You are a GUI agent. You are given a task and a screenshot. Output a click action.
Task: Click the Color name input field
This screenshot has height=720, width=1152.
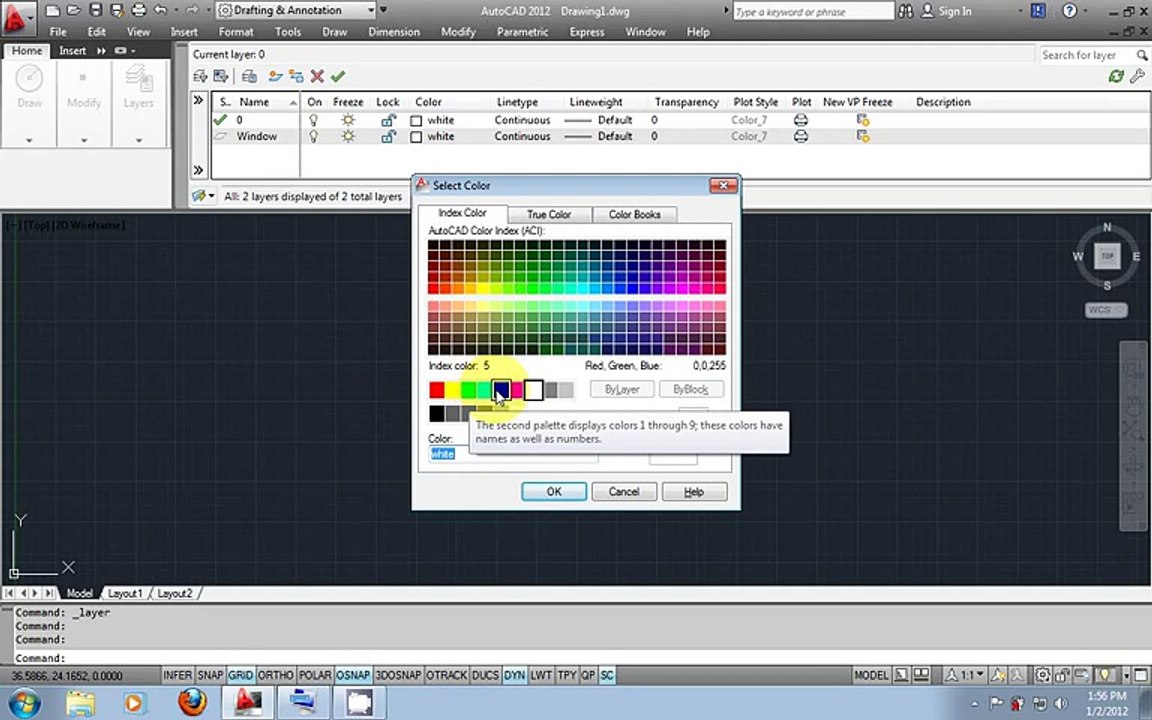tap(514, 454)
